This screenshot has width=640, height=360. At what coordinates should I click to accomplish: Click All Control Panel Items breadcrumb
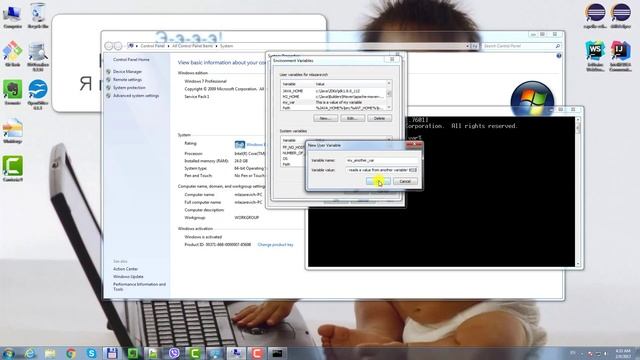(x=192, y=46)
